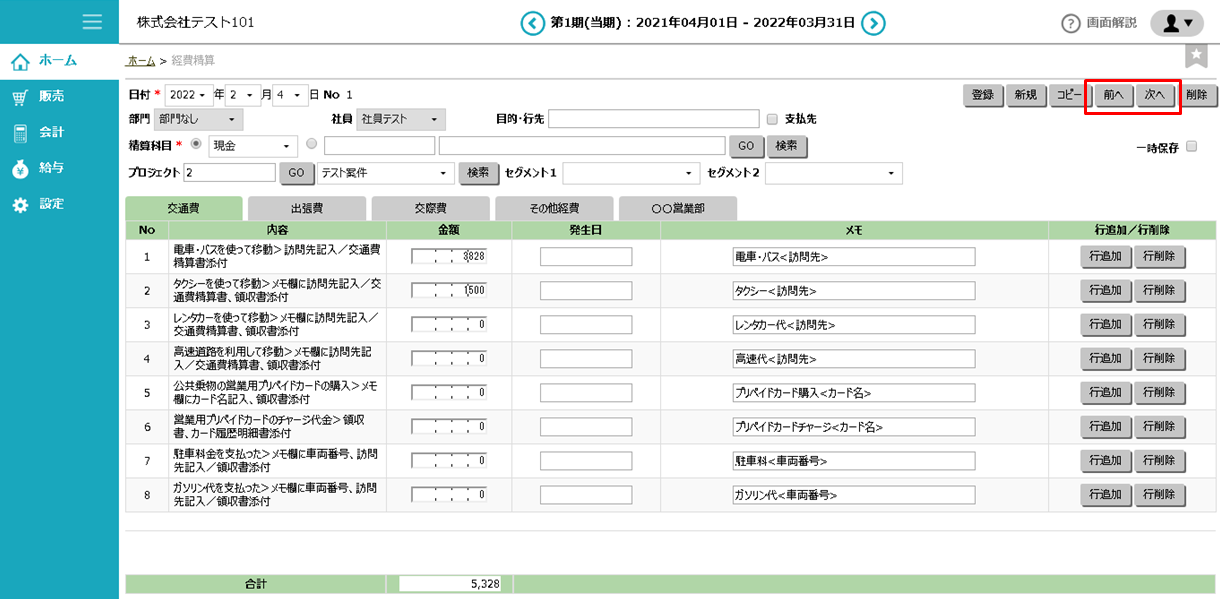Viewport: 1220px width, 599px height.
Task: Click the 目的・行先 input field
Action: [654, 120]
